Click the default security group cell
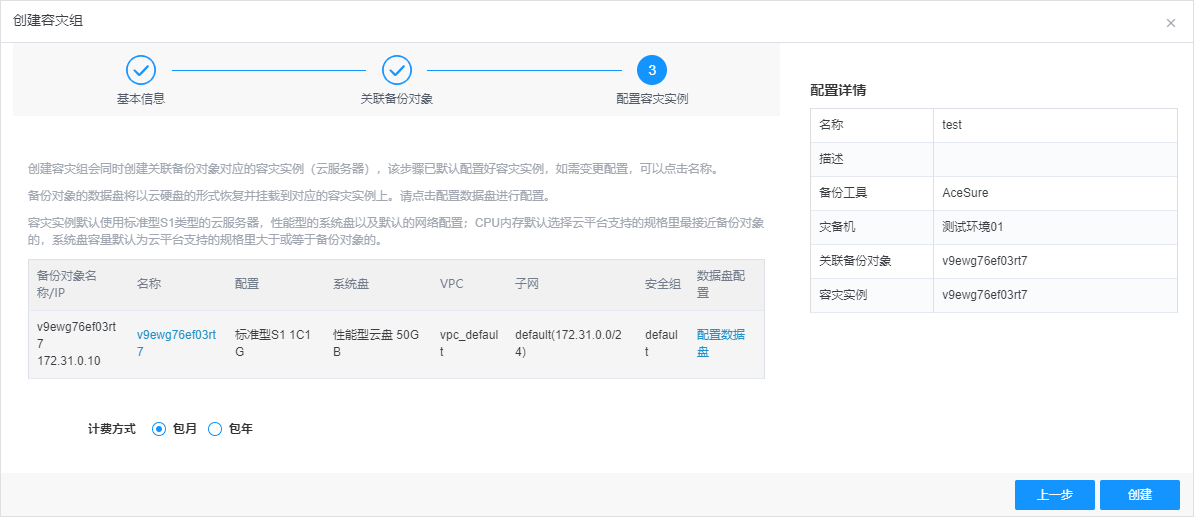 [x=663, y=343]
